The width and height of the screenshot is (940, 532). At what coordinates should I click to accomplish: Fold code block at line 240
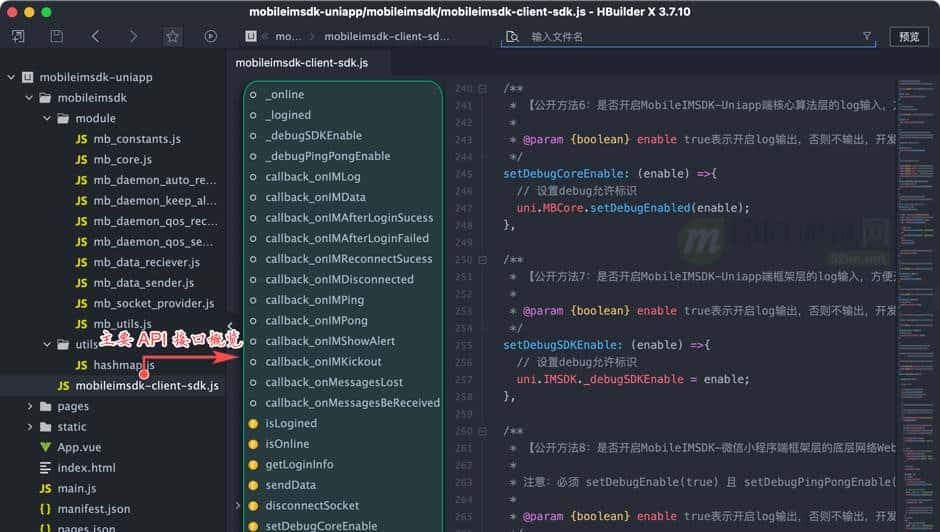[483, 88]
